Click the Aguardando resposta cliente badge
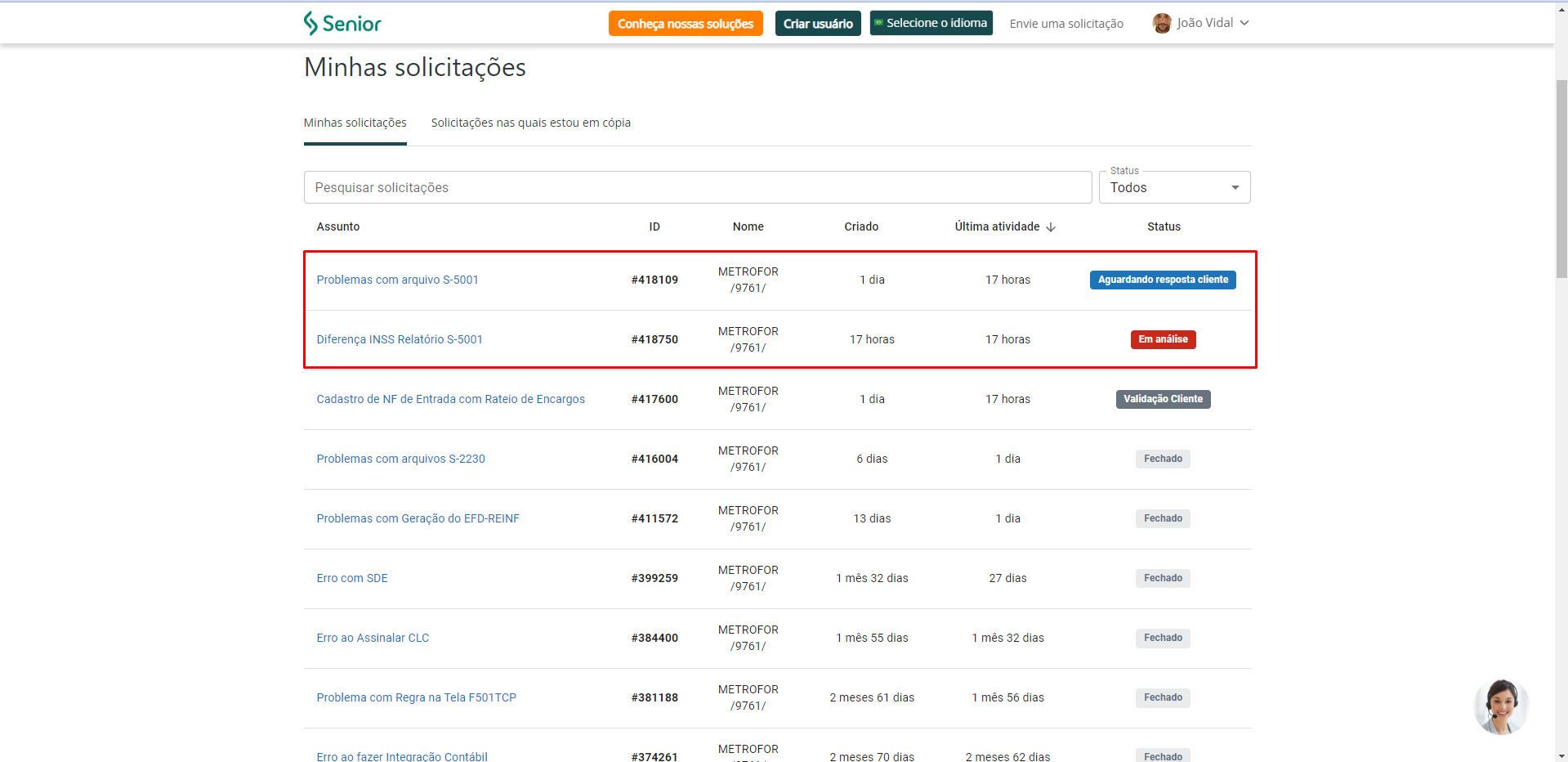Image resolution: width=1568 pixels, height=762 pixels. coord(1163,280)
